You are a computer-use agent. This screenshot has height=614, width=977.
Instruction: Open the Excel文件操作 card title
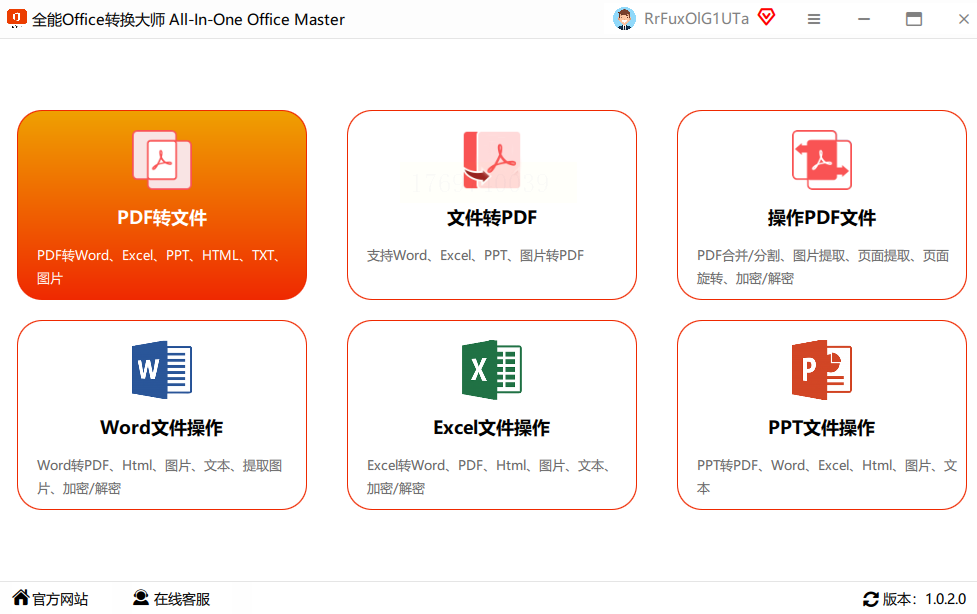tap(492, 428)
